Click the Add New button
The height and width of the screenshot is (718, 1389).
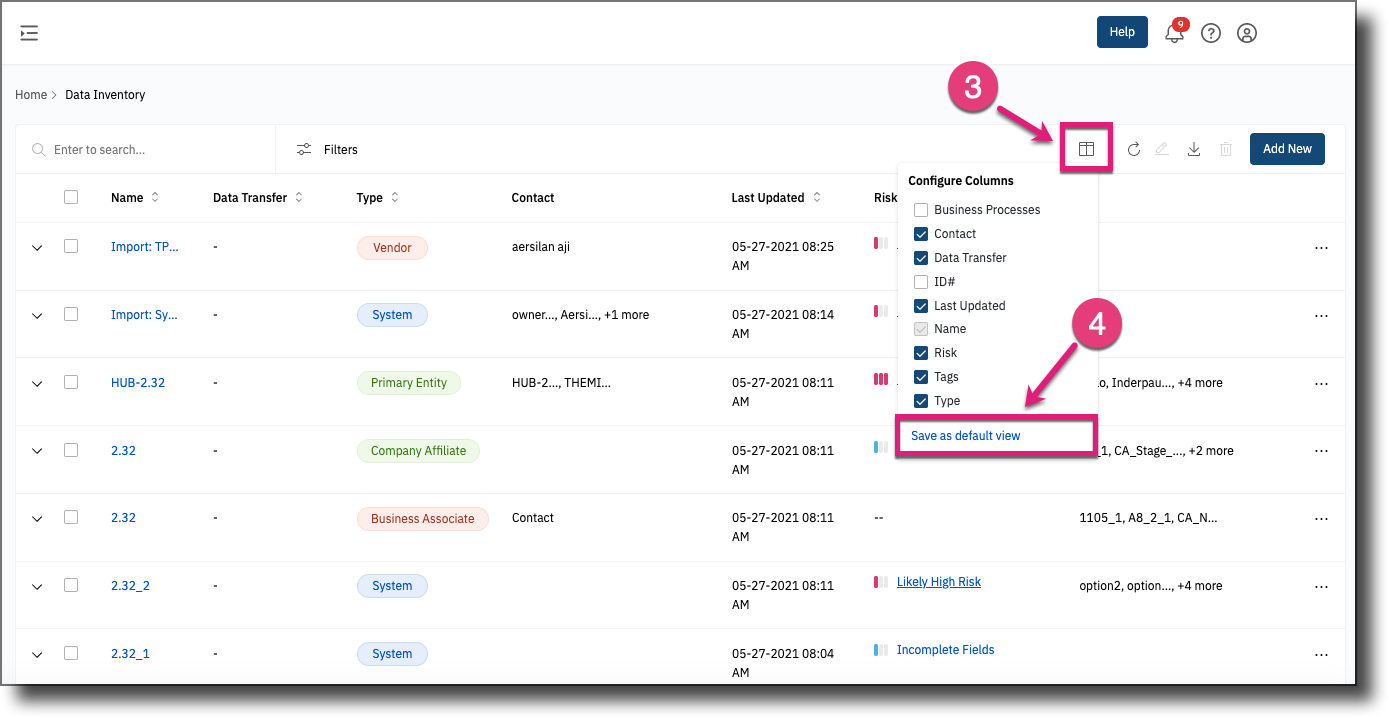pos(1287,148)
